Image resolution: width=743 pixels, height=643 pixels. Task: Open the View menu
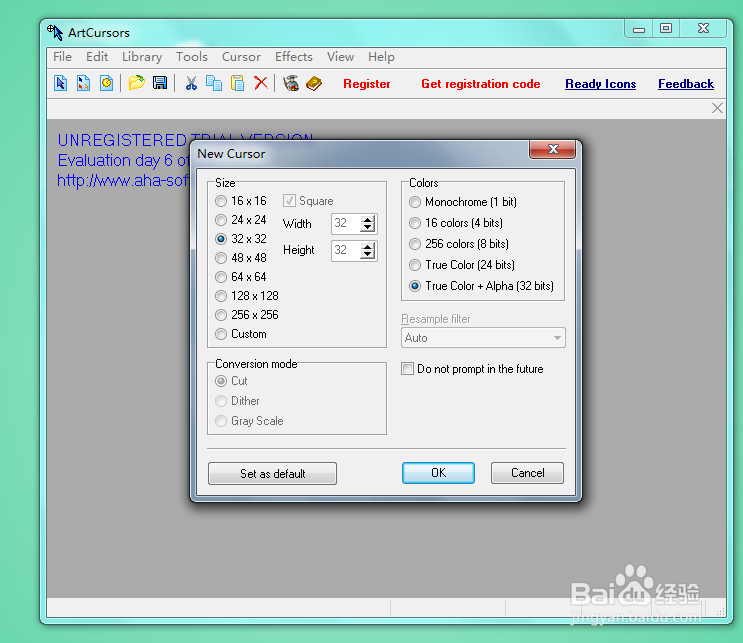[340, 57]
